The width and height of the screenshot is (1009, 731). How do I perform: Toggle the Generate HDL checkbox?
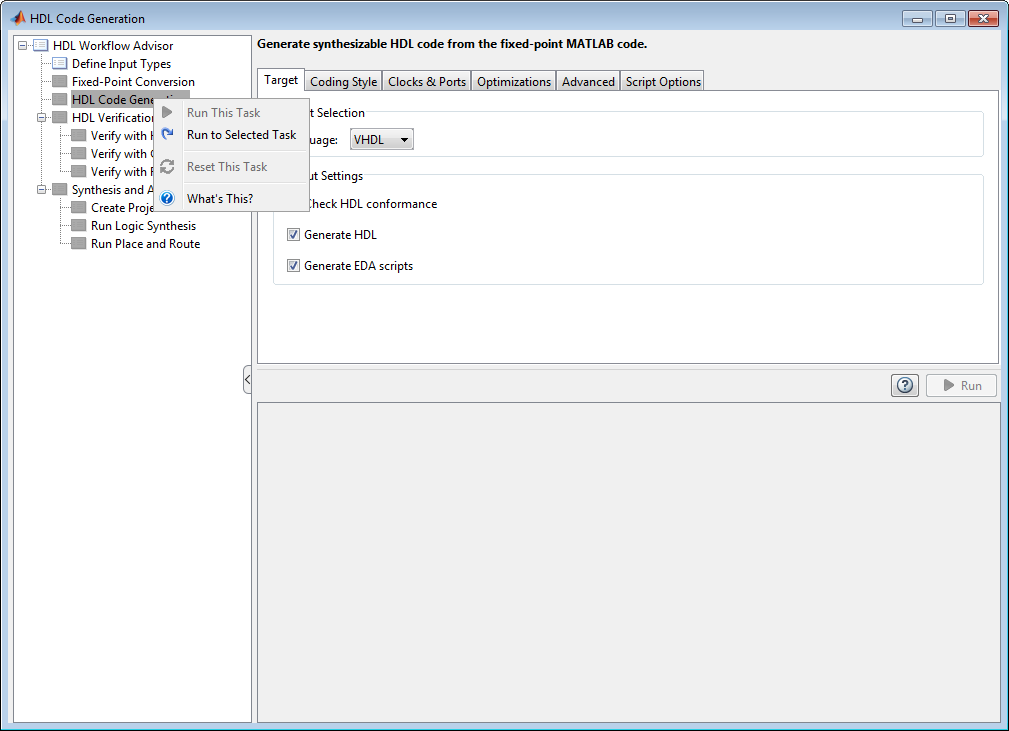tap(293, 235)
